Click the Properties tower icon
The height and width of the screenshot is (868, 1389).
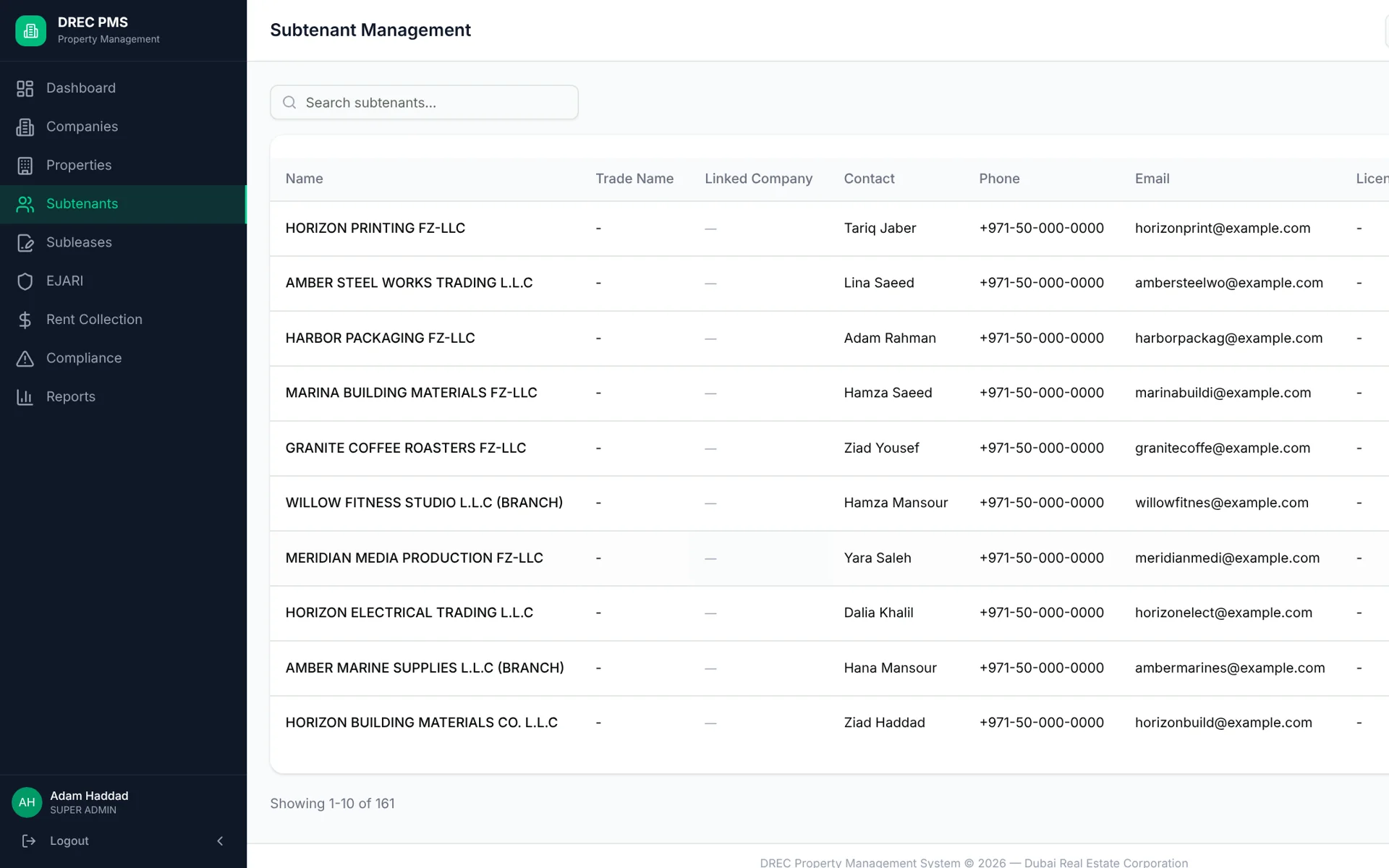pyautogui.click(x=25, y=166)
